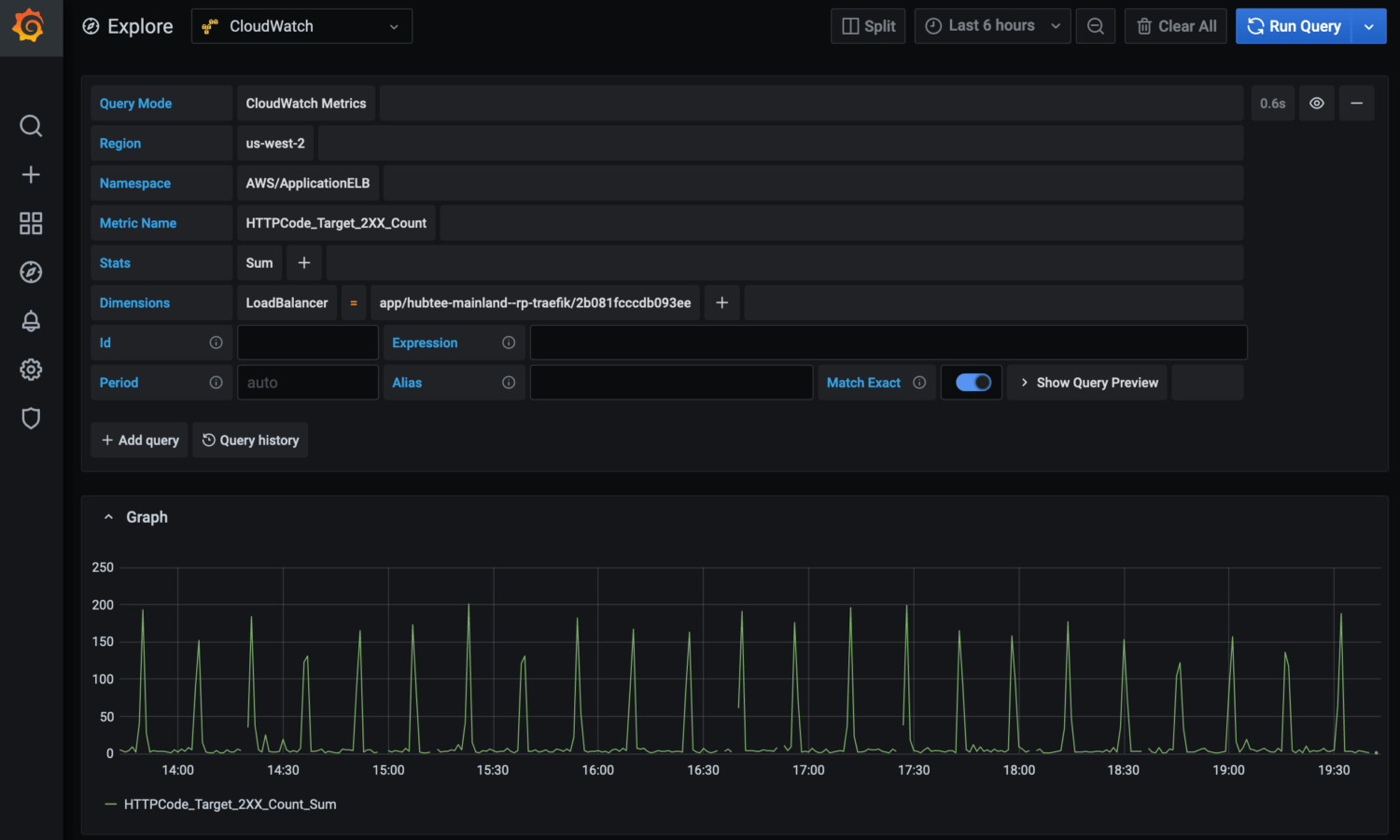The width and height of the screenshot is (1400, 840).
Task: Click the Run Query button
Action: click(x=1295, y=26)
